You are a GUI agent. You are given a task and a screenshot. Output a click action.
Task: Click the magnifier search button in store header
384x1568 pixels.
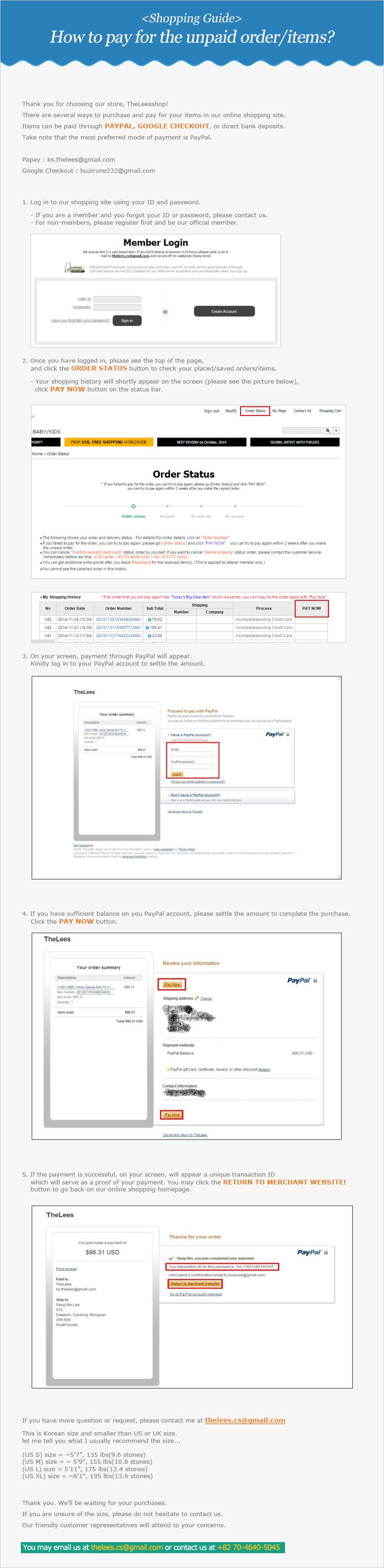(x=328, y=430)
